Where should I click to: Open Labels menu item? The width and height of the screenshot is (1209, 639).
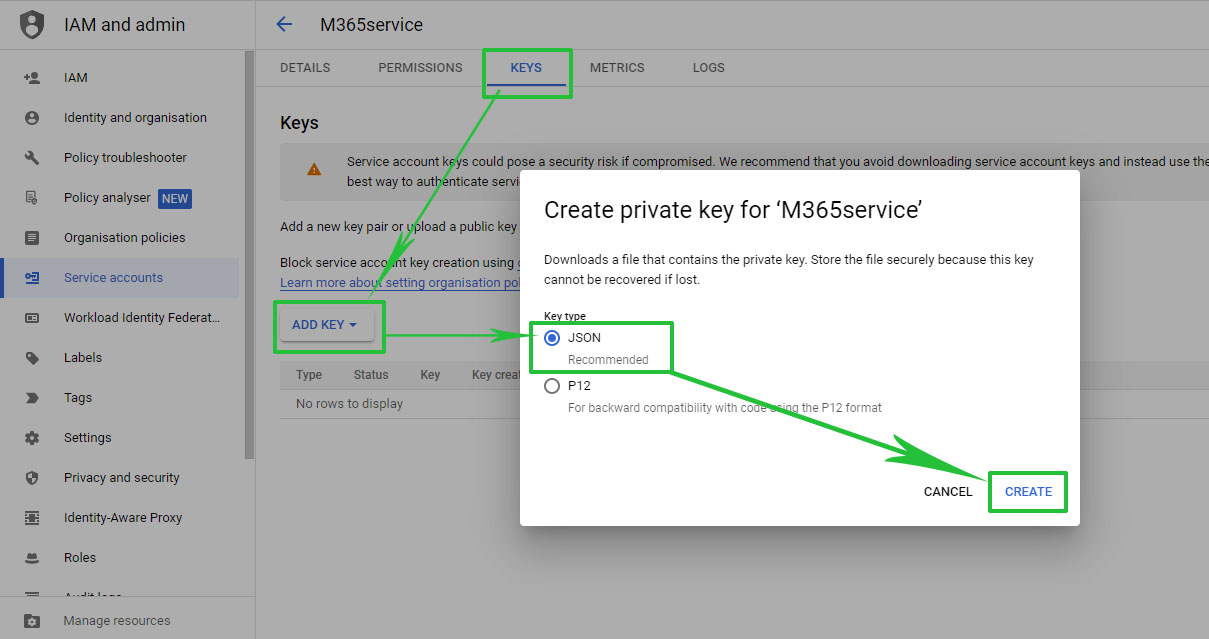120,358
